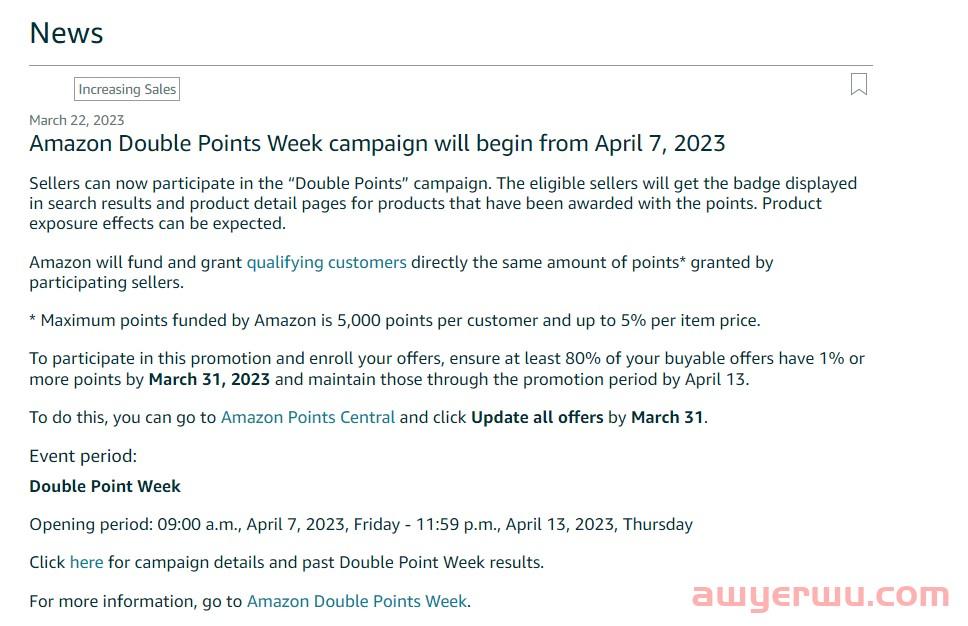Click the bold 'March 31, 2023' deadline
This screenshot has width=968, height=626.
[x=209, y=379]
